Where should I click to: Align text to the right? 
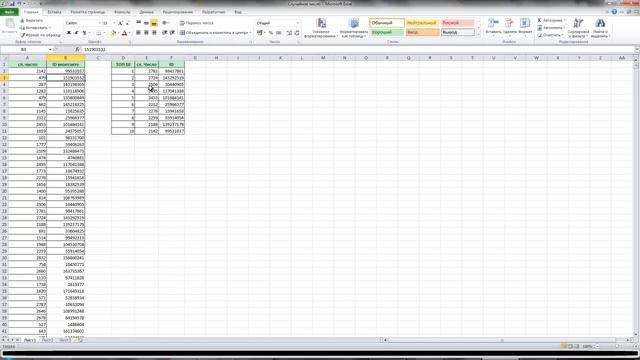click(154, 33)
